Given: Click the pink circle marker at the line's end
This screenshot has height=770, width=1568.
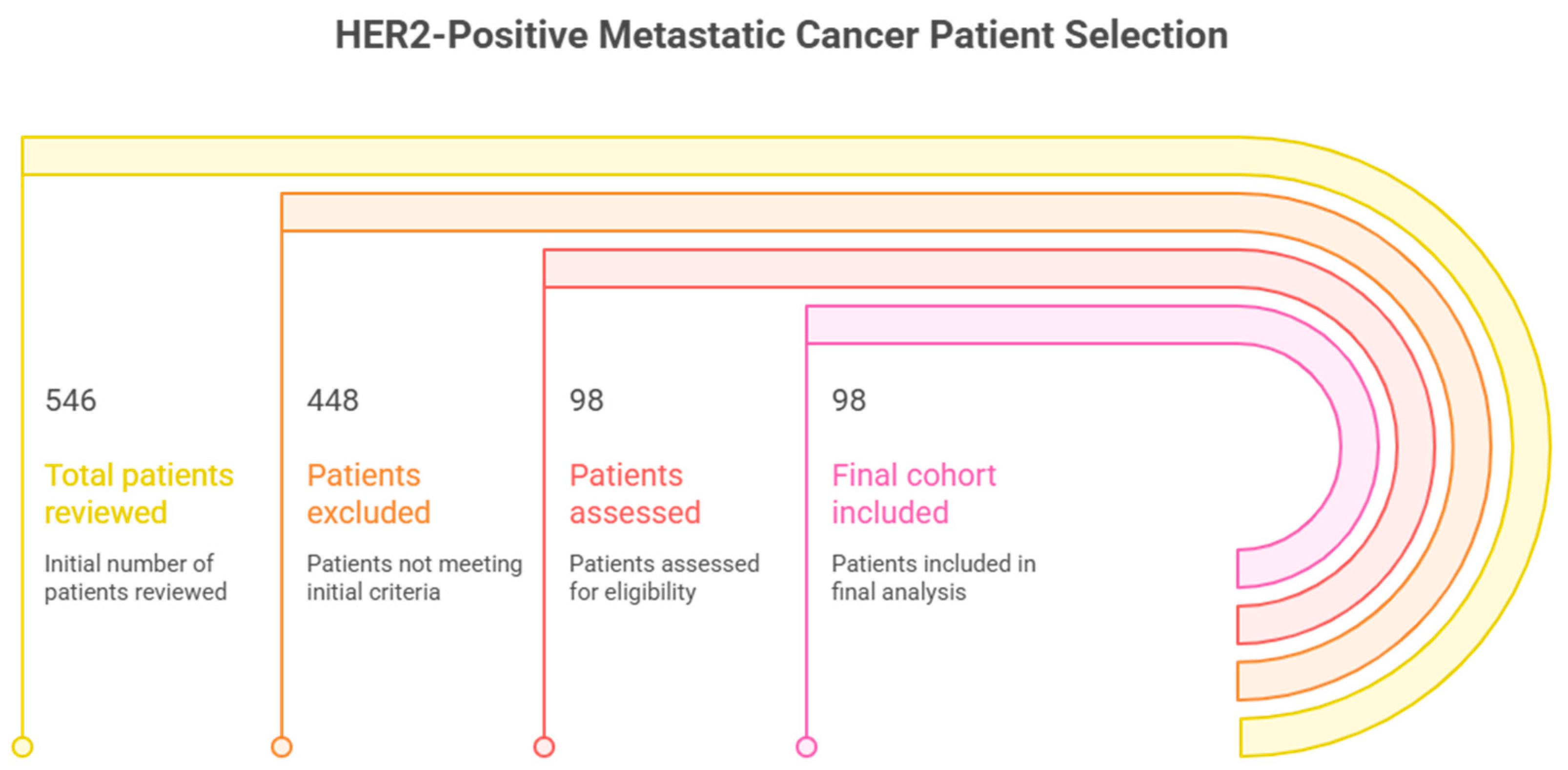Looking at the screenshot, I should pos(807,746).
